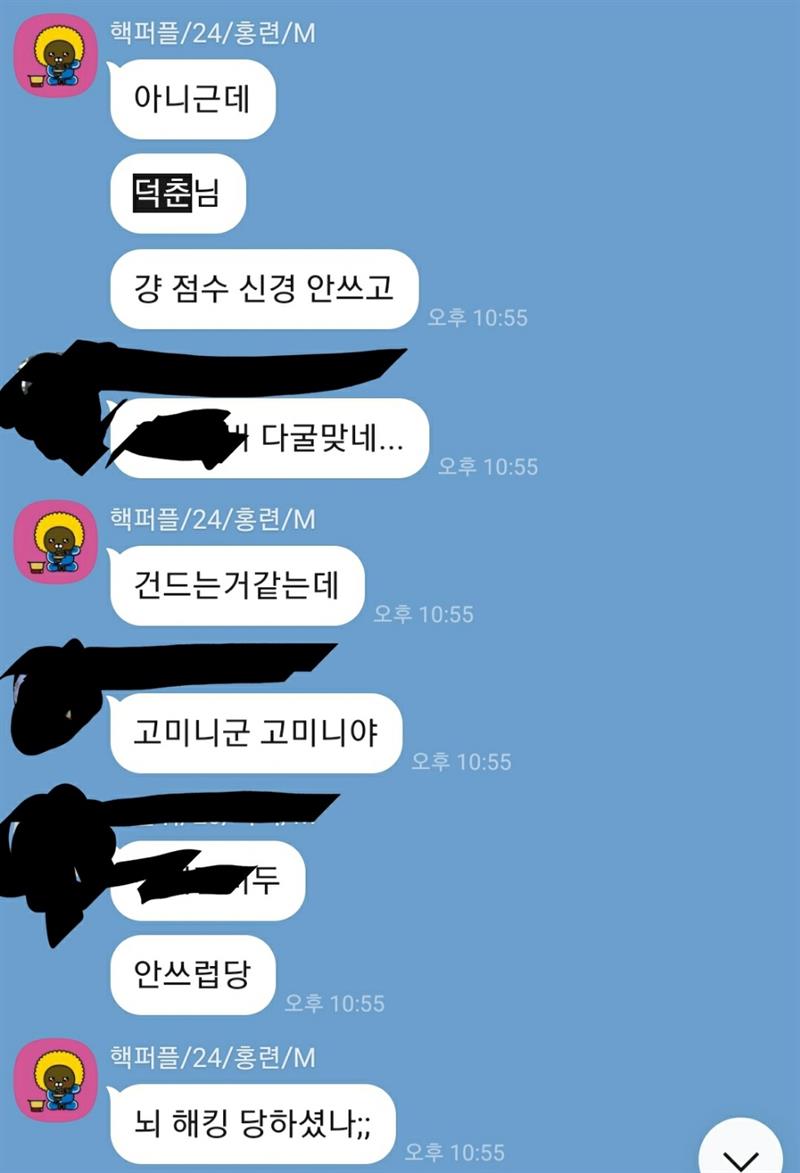Select the '아니근데' message bubble
The height and width of the screenshot is (1173, 800).
192,99
